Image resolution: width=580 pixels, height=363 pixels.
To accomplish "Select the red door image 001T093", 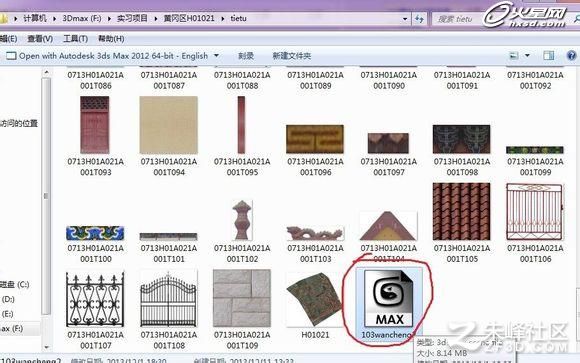I will (x=95, y=125).
